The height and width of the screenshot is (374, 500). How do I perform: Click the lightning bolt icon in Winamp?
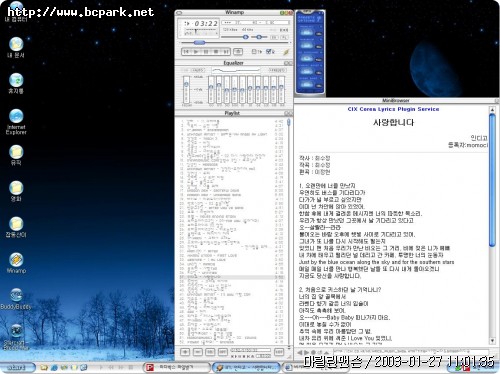click(x=286, y=52)
